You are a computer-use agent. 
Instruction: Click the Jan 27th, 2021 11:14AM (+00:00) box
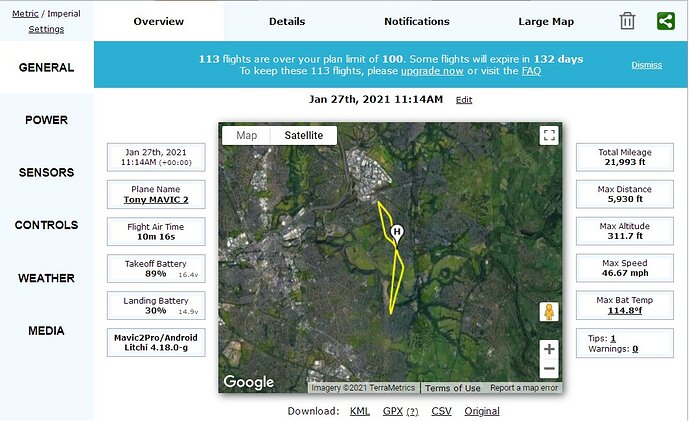click(x=156, y=157)
